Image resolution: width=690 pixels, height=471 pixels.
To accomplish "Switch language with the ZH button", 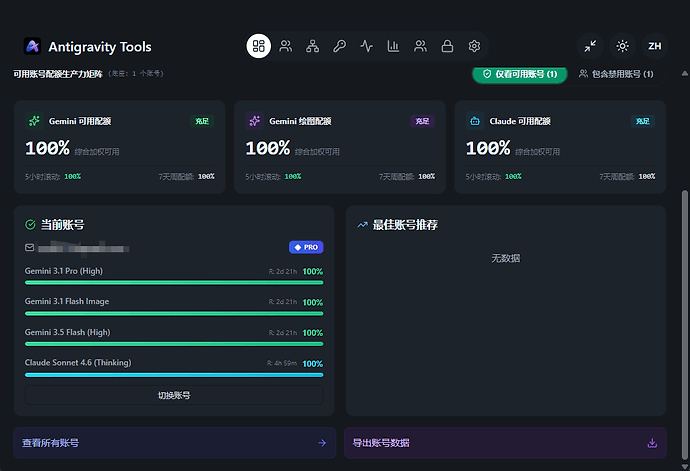I will point(654,46).
